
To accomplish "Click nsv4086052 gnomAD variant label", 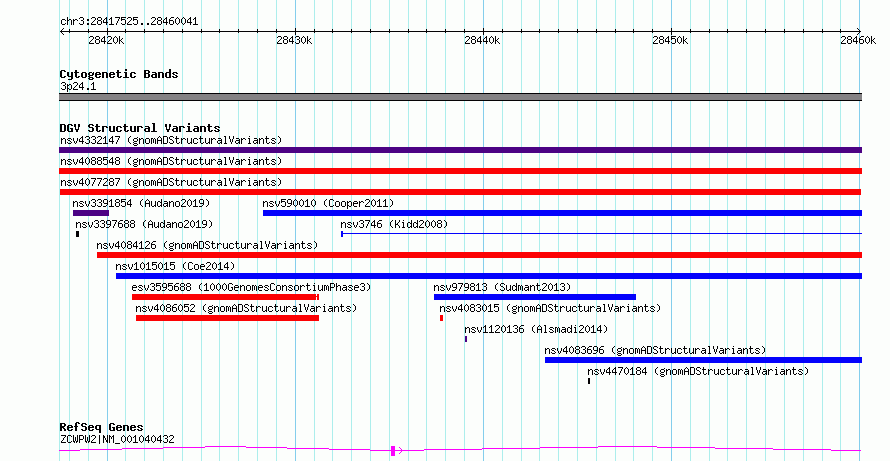I will click(246, 308).
